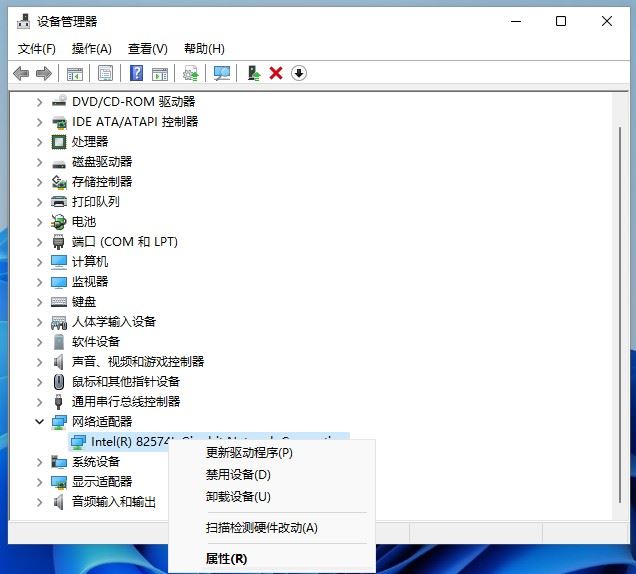The width and height of the screenshot is (636, 574).
Task: Expand the 键盘 category arrow
Action: 40,302
